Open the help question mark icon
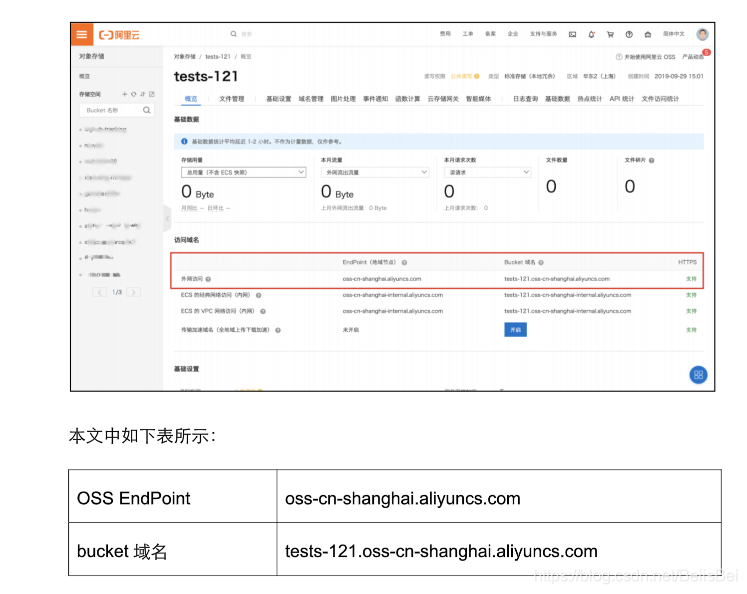The image size is (747, 594). click(629, 34)
